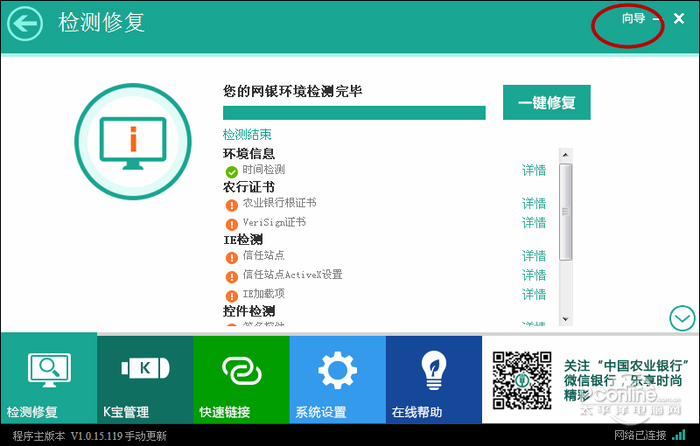Open 详情 for 信任站点ActiveX设置

(534, 275)
